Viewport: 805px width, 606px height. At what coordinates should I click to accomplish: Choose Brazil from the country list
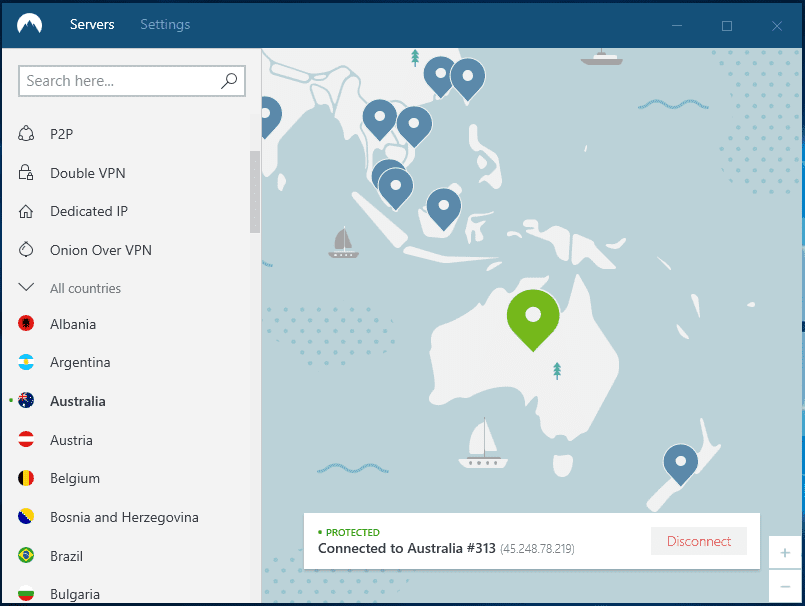pos(66,556)
